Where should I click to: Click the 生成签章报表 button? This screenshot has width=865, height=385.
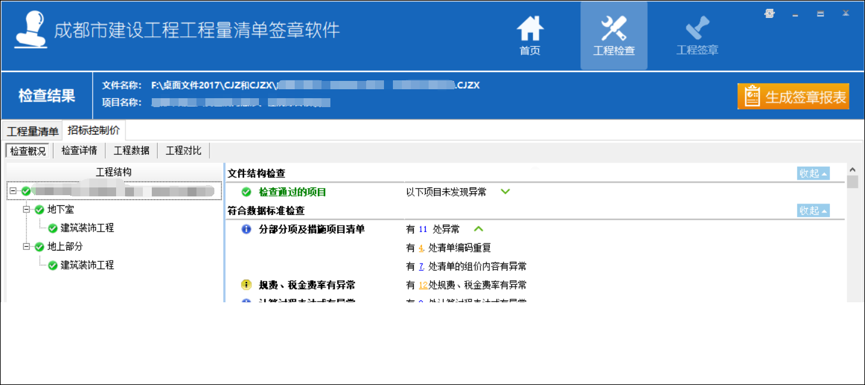point(793,97)
